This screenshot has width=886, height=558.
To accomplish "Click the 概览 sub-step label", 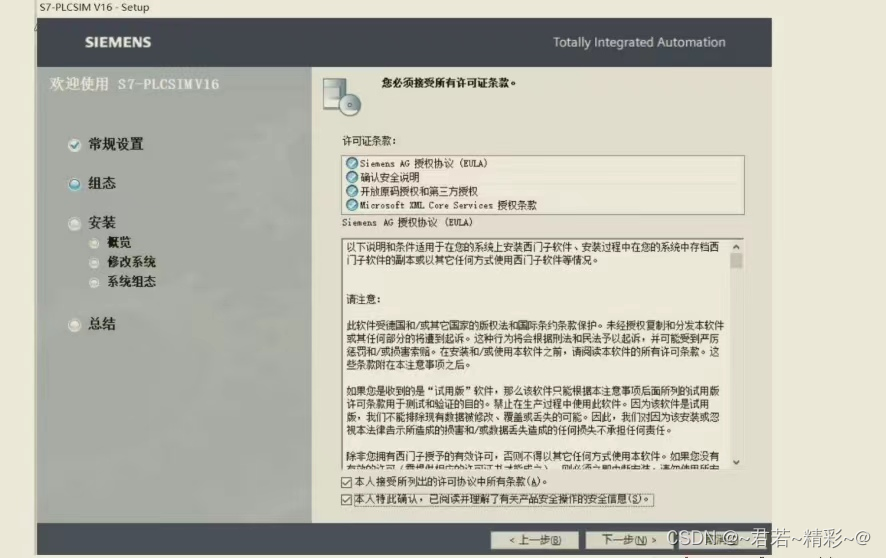I will tap(119, 243).
